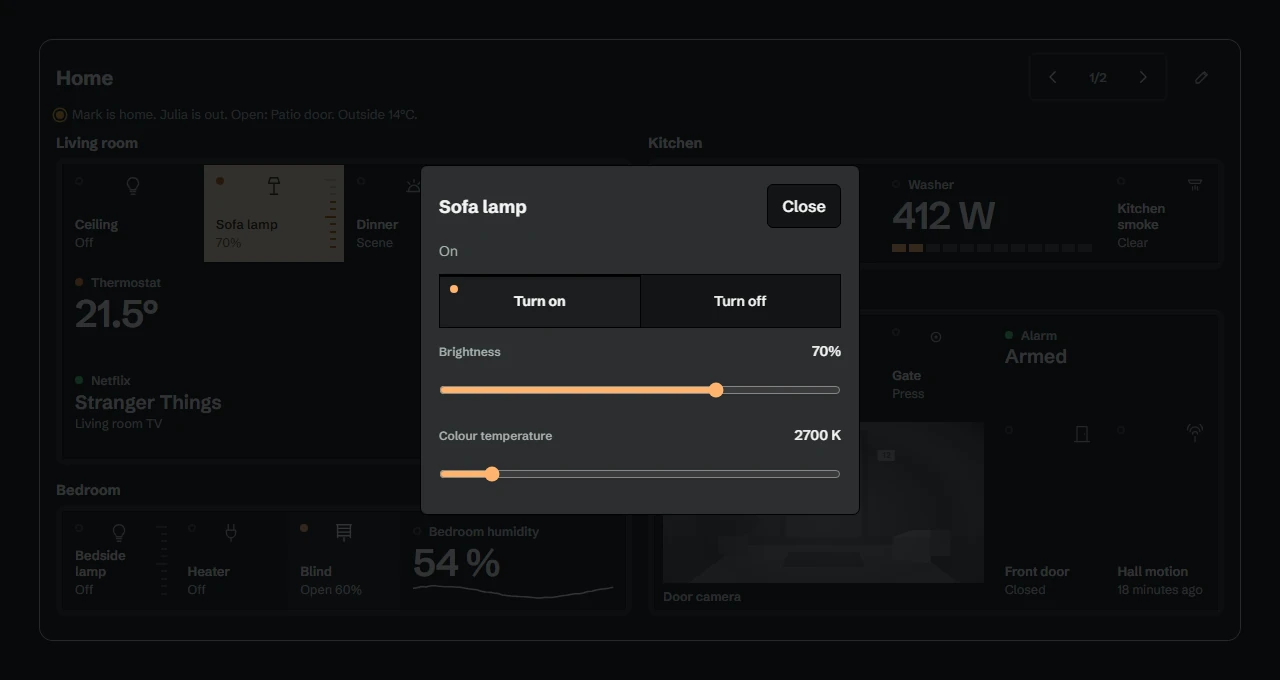Click the Stranger Things media title
Image resolution: width=1280 pixels, height=680 pixels.
pyautogui.click(x=148, y=403)
